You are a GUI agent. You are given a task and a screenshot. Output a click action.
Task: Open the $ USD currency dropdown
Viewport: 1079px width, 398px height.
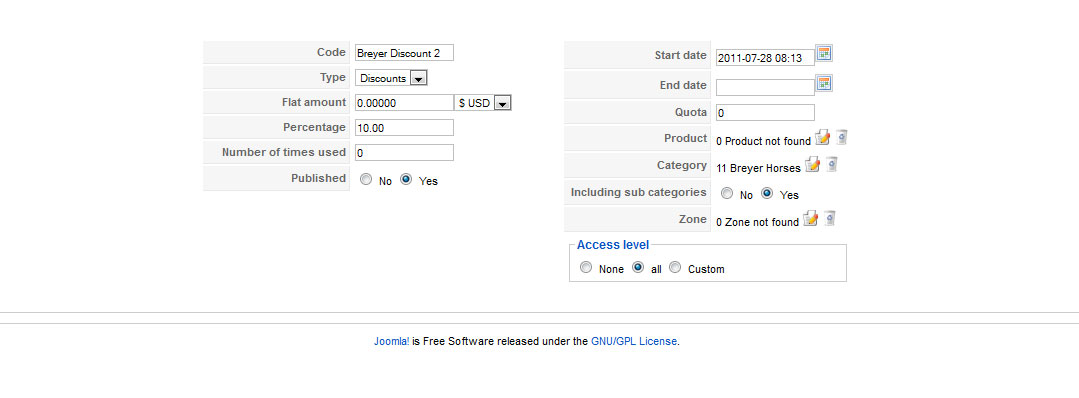pos(483,103)
